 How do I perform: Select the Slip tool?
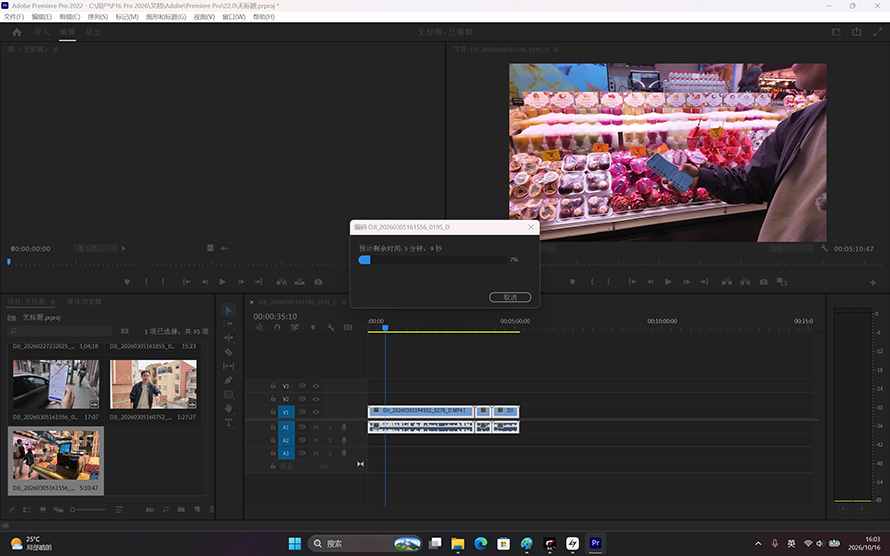click(x=228, y=366)
